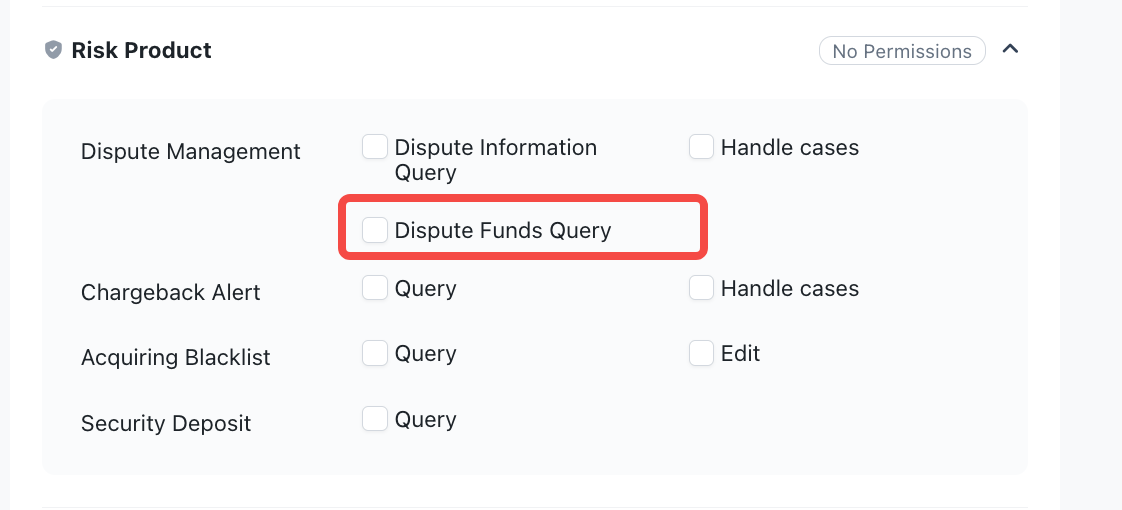Click the No Permissions badge
The height and width of the screenshot is (510, 1122).
tap(902, 52)
